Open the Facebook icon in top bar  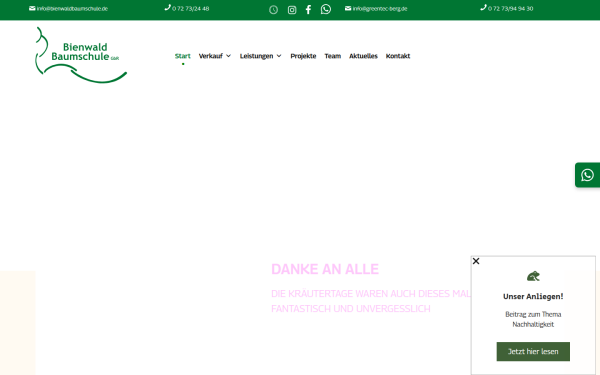[x=308, y=10]
